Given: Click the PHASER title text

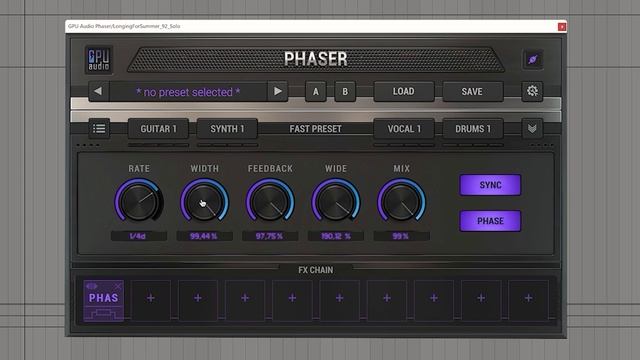Looking at the screenshot, I should pyautogui.click(x=316, y=59).
